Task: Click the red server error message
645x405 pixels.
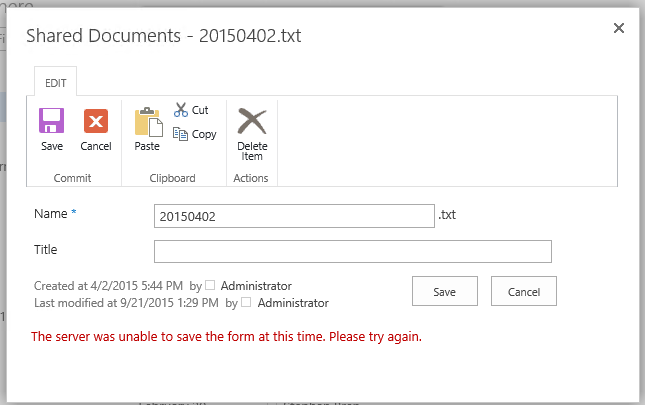Action: [226, 337]
